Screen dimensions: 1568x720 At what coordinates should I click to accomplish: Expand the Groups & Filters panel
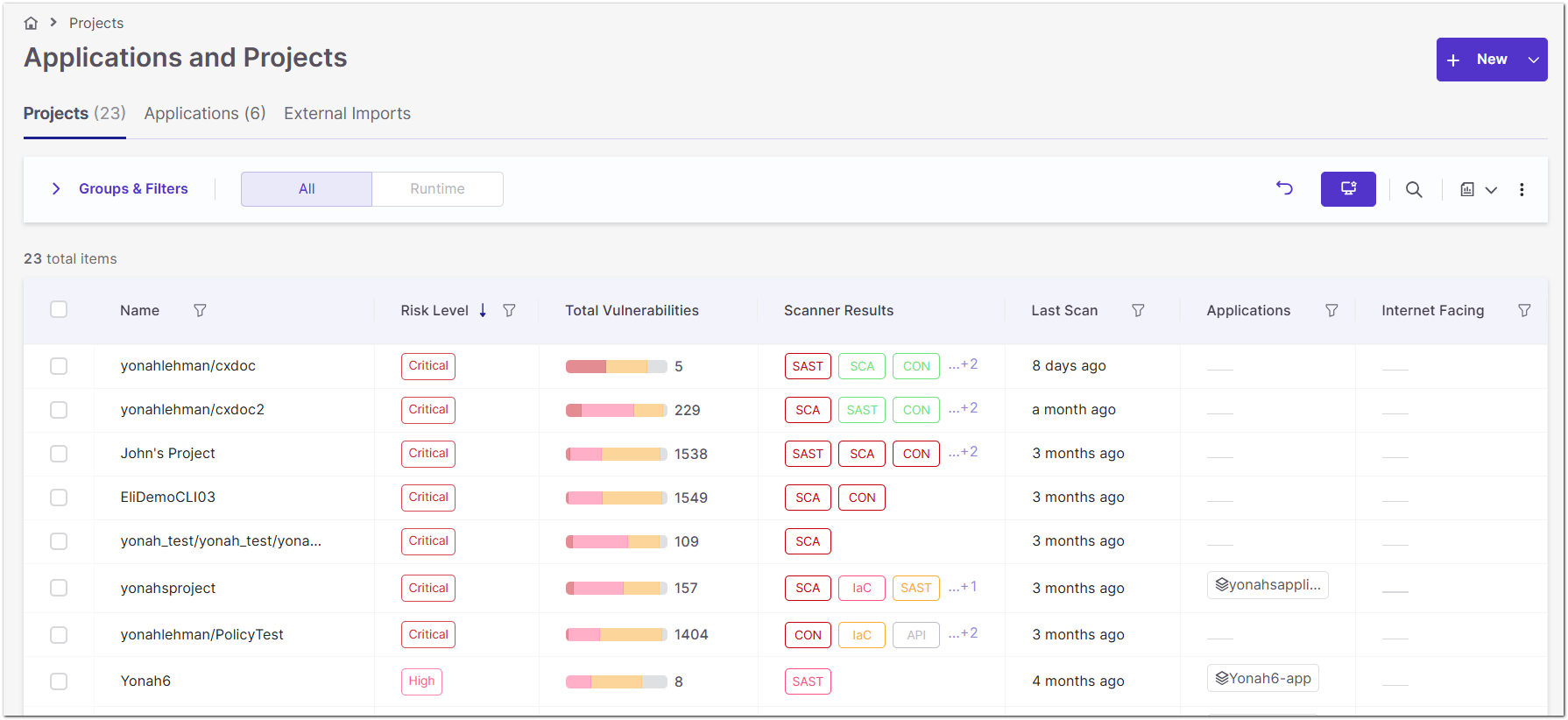point(119,189)
